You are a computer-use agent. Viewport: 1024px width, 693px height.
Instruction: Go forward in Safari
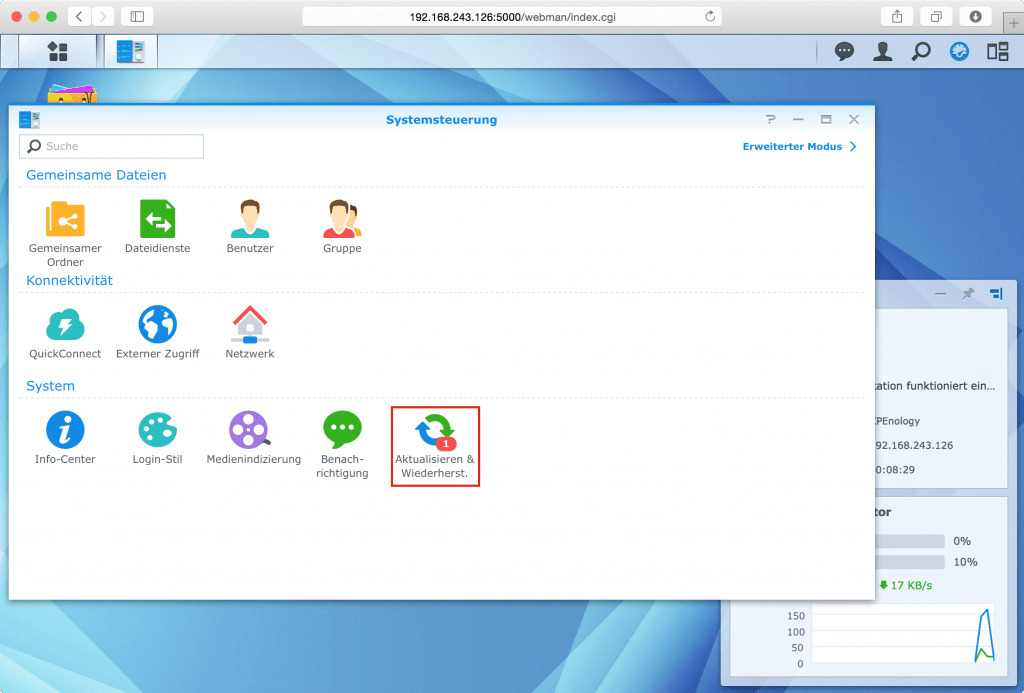coord(103,16)
